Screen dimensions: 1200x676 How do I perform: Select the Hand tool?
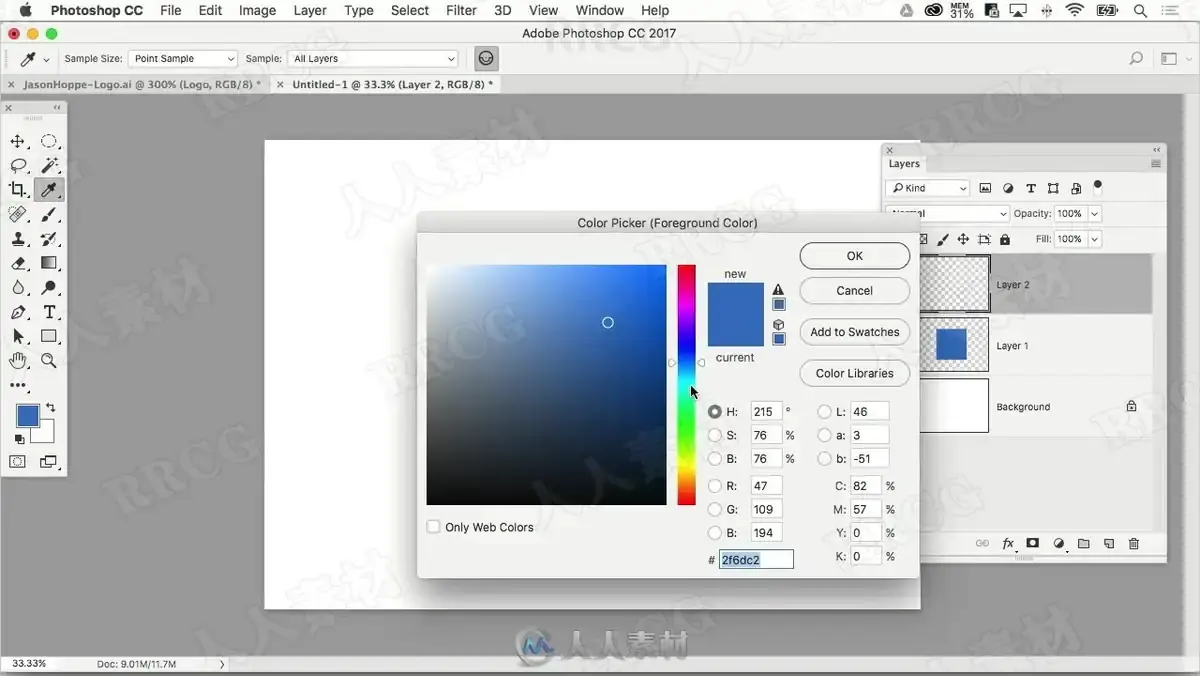click(x=18, y=361)
